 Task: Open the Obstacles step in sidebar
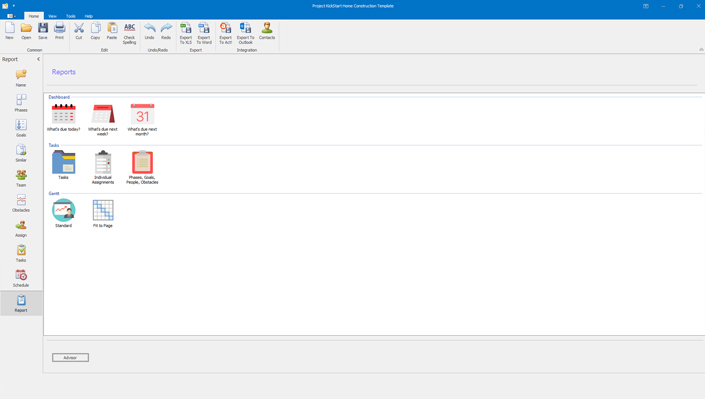coord(21,203)
